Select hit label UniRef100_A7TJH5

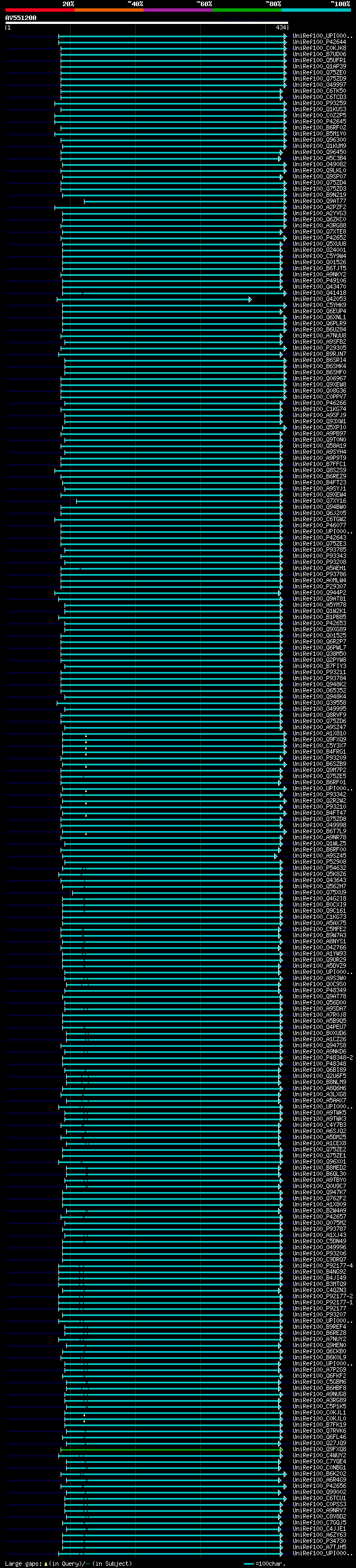(x=319, y=1547)
